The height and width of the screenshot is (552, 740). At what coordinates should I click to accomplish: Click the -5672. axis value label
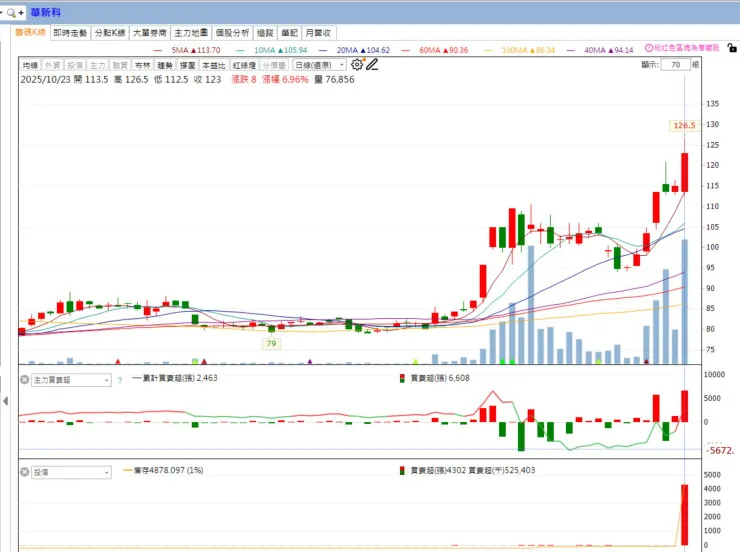720,451
